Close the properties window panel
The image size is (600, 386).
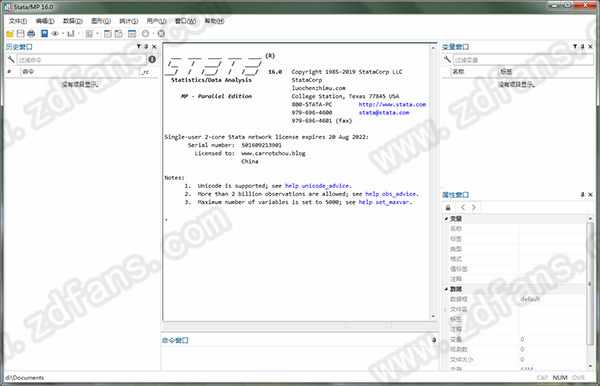click(x=590, y=195)
